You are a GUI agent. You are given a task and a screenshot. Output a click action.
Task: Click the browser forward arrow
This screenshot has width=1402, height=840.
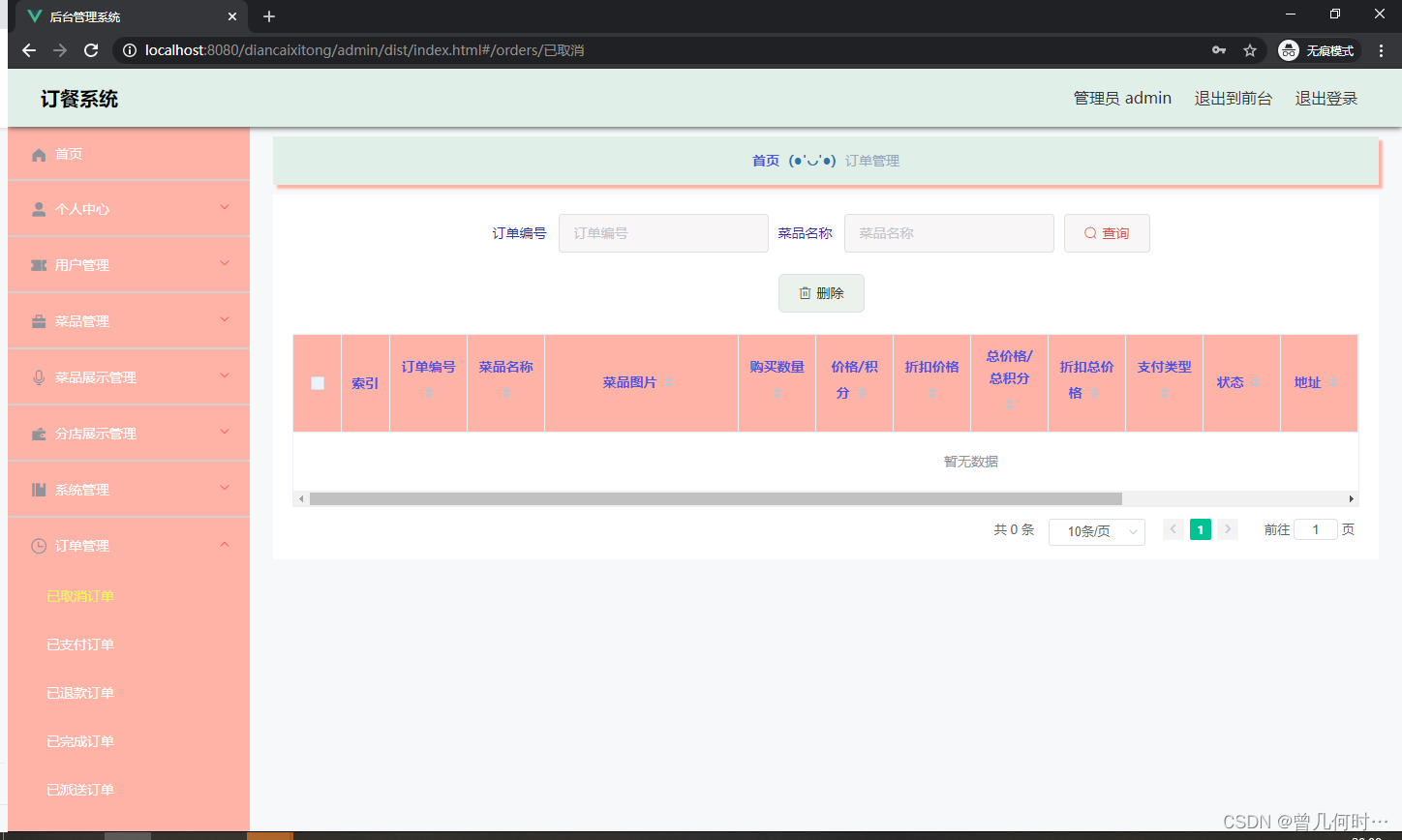[60, 50]
